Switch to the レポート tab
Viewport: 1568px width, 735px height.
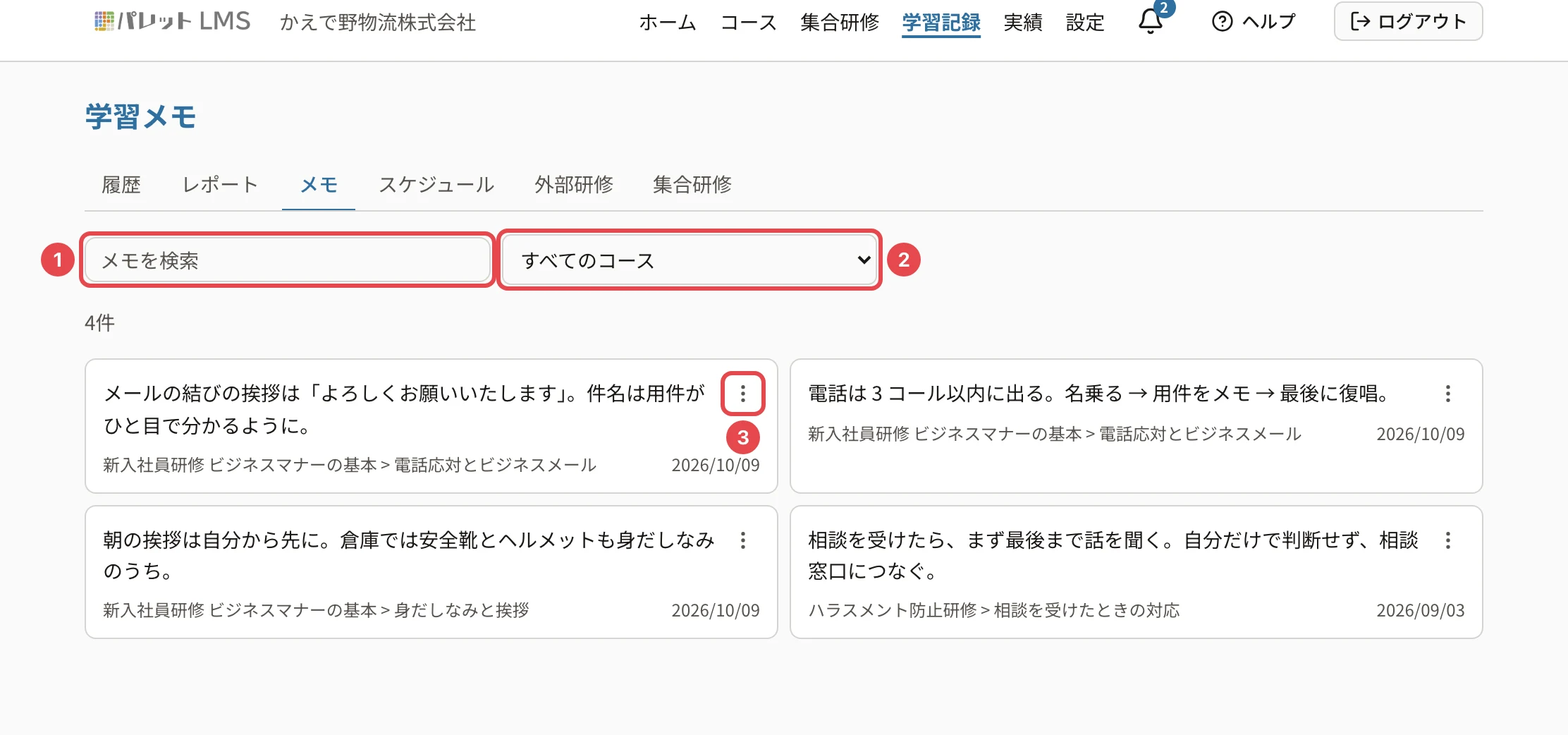point(220,185)
